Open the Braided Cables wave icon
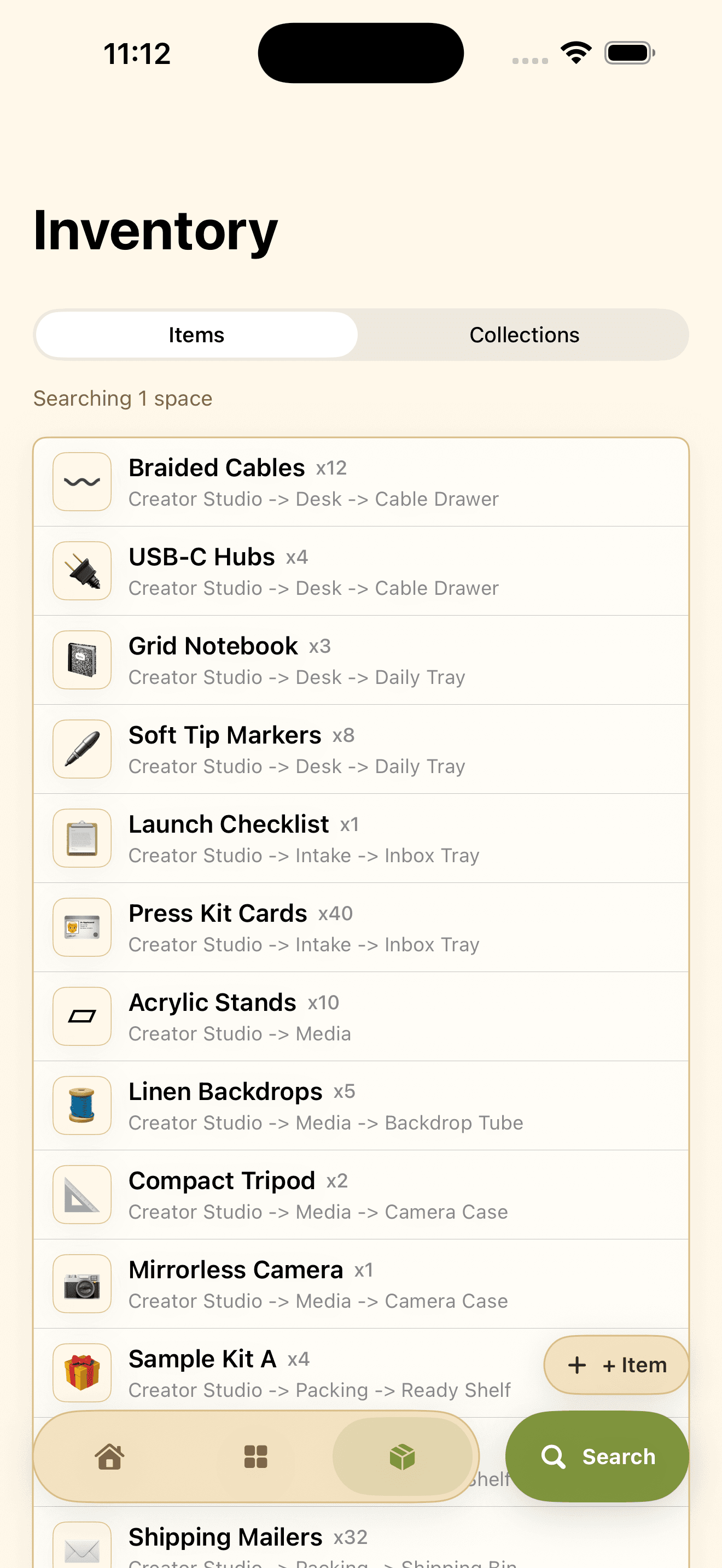722x1568 pixels. (82, 482)
